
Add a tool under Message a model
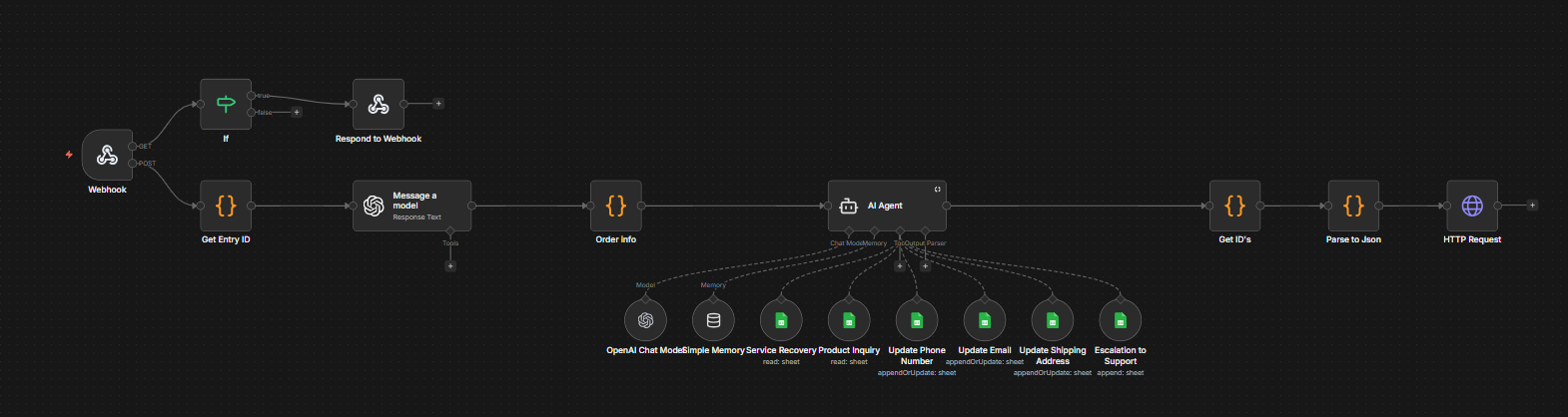[450, 265]
